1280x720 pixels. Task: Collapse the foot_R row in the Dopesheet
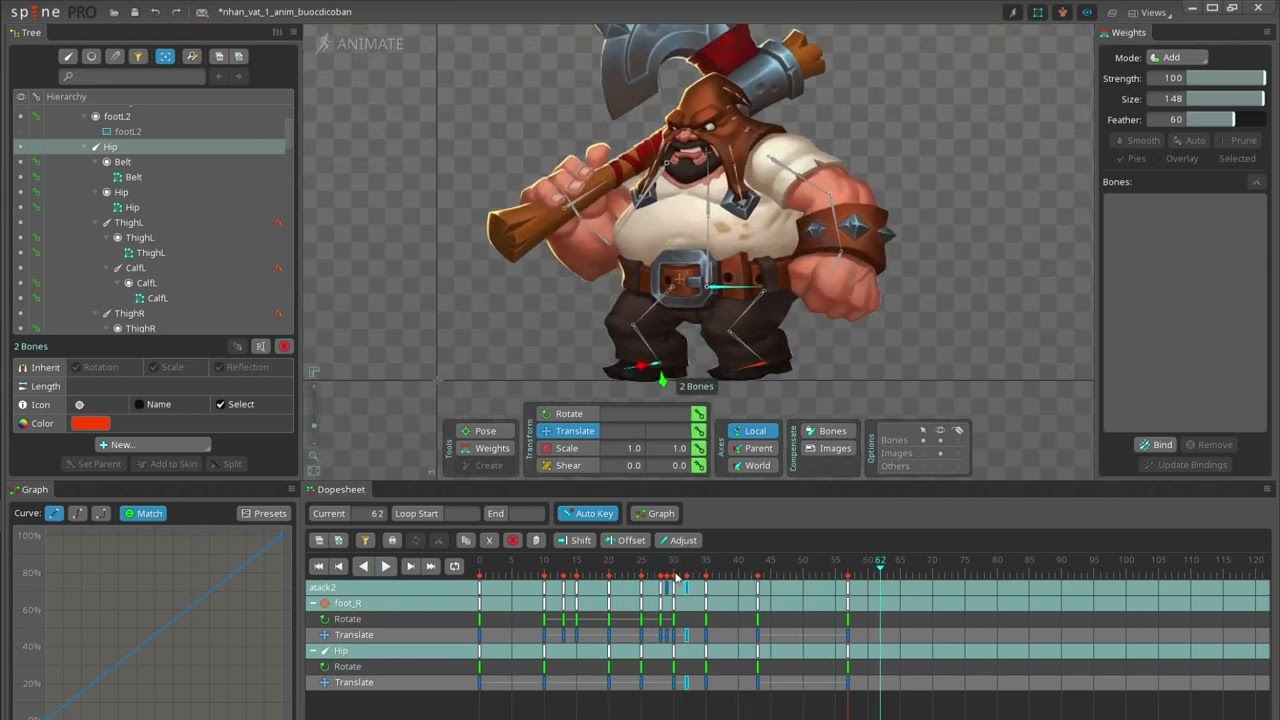tap(313, 603)
